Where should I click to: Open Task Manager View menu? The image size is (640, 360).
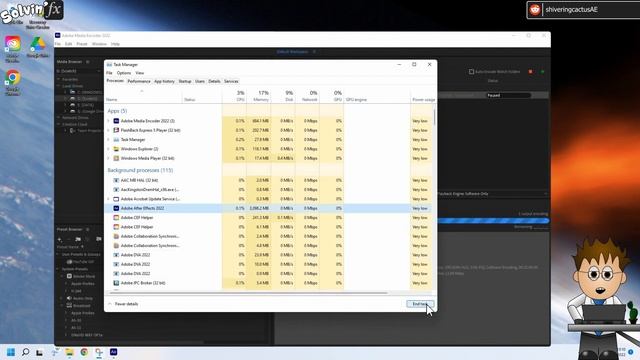[x=140, y=73]
